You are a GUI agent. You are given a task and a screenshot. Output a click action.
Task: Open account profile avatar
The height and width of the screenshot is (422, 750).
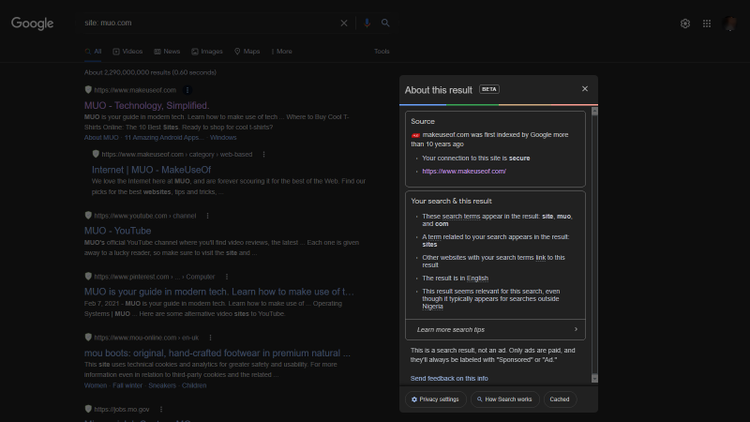tap(730, 23)
